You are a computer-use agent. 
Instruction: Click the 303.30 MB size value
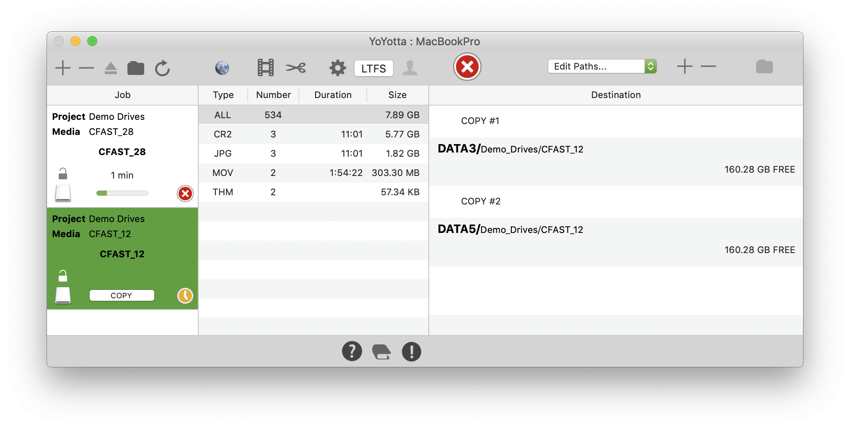[x=396, y=172]
